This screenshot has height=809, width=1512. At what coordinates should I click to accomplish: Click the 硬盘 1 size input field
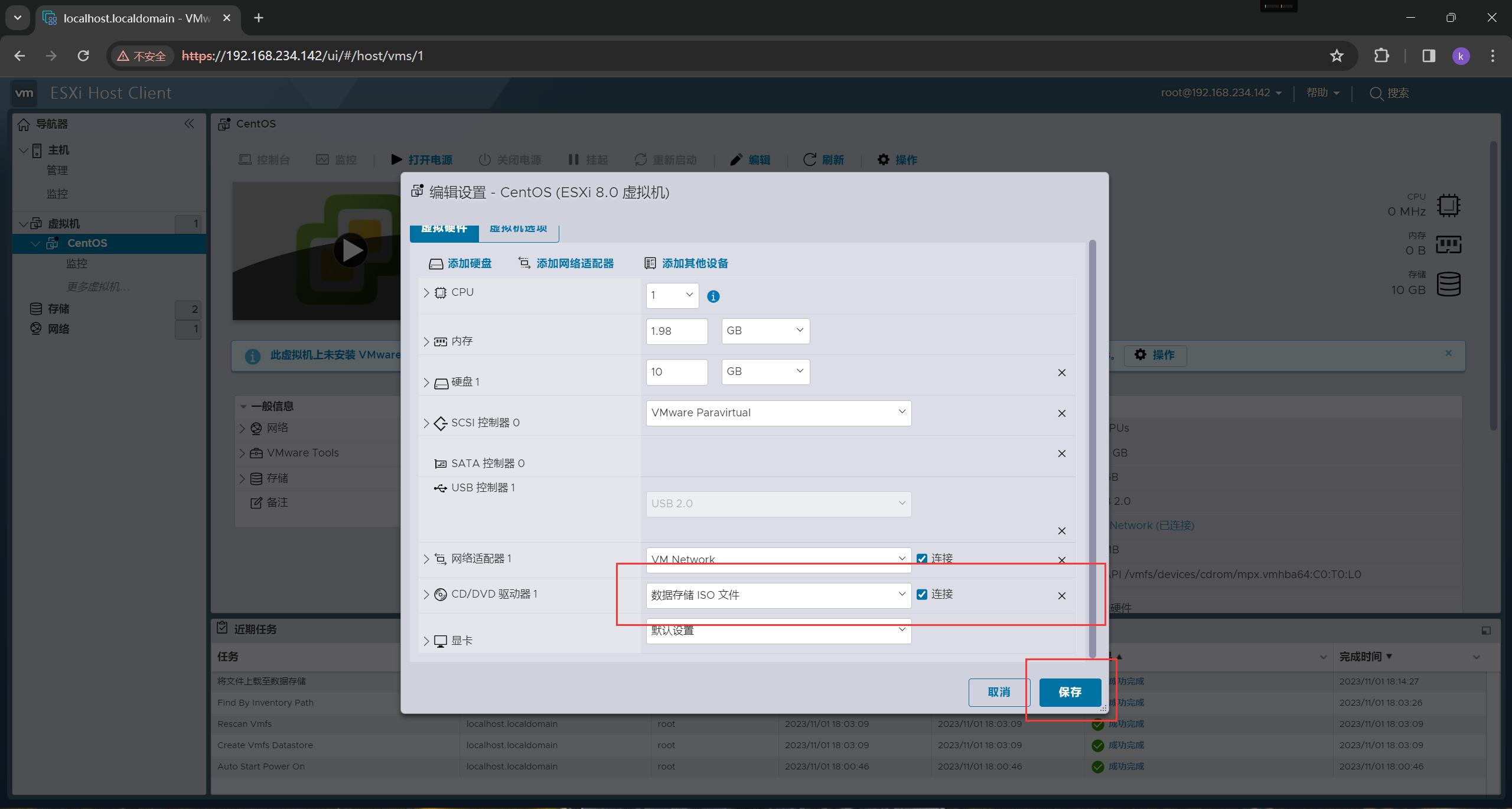[677, 372]
